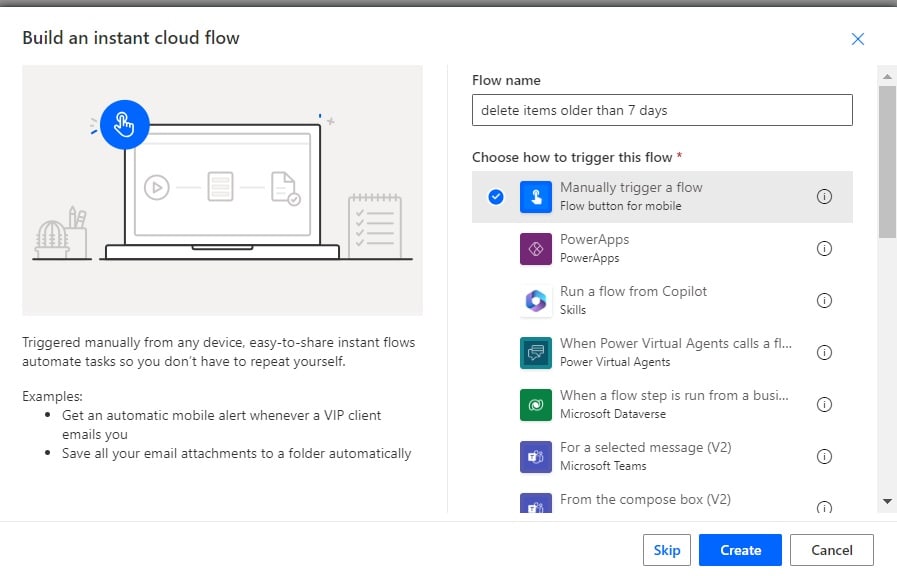Image resolution: width=897 pixels, height=576 pixels.
Task: Click the "Power Virtual Agents" subtitle text
Action: click(615, 362)
